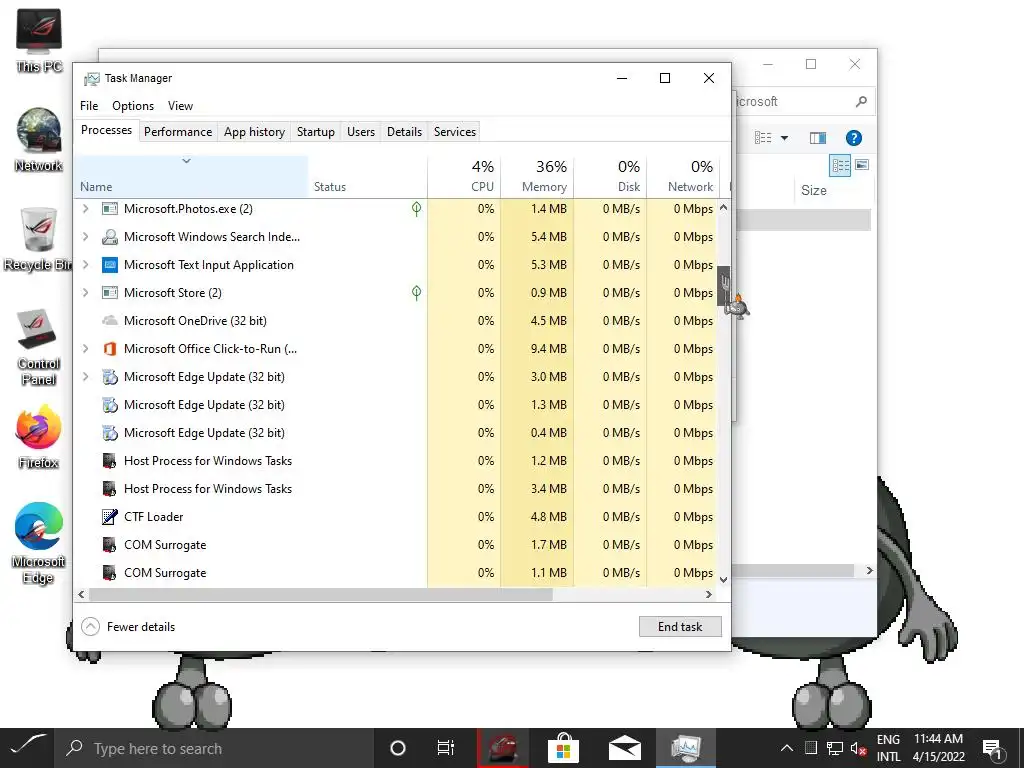This screenshot has height=768, width=1024.
Task: Open Network desktop icon
Action: (39, 140)
